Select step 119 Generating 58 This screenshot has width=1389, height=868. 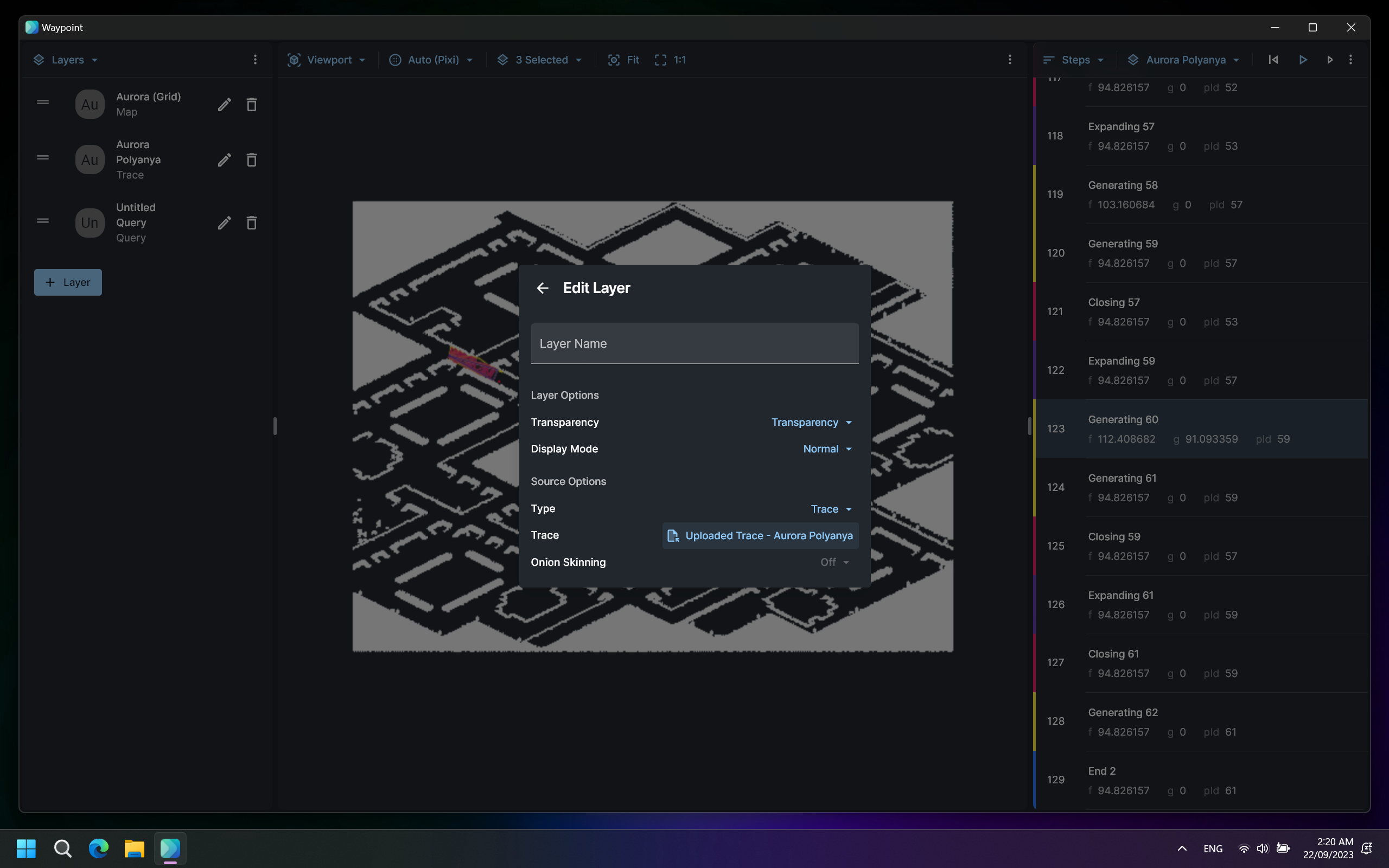pyautogui.click(x=1202, y=195)
